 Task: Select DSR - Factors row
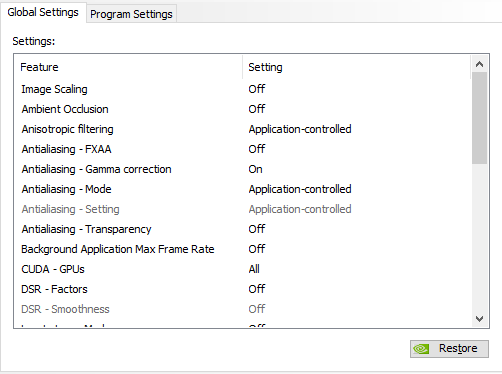[x=242, y=289]
